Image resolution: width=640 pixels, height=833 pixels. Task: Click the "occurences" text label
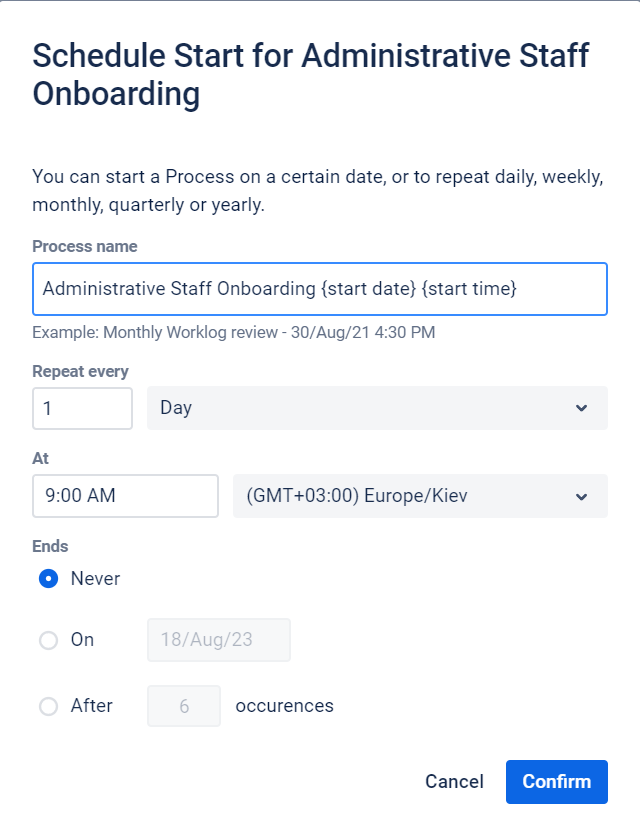(285, 706)
